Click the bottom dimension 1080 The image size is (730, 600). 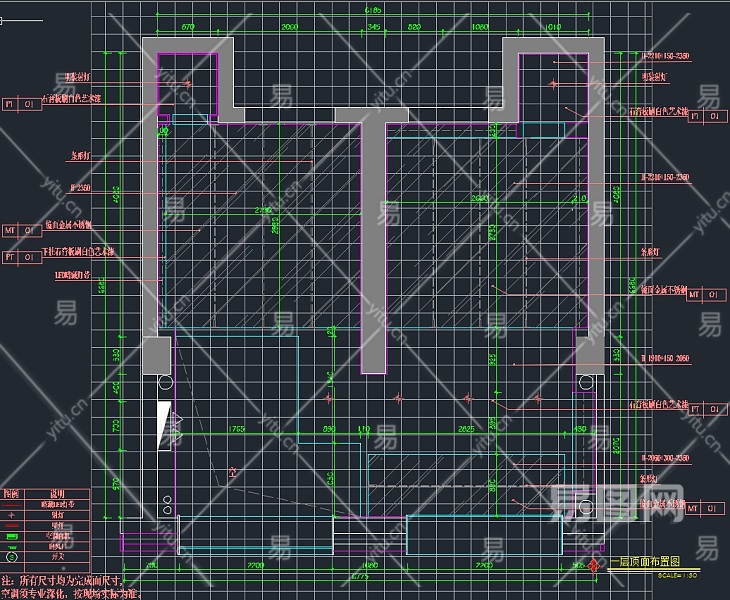pos(370,565)
